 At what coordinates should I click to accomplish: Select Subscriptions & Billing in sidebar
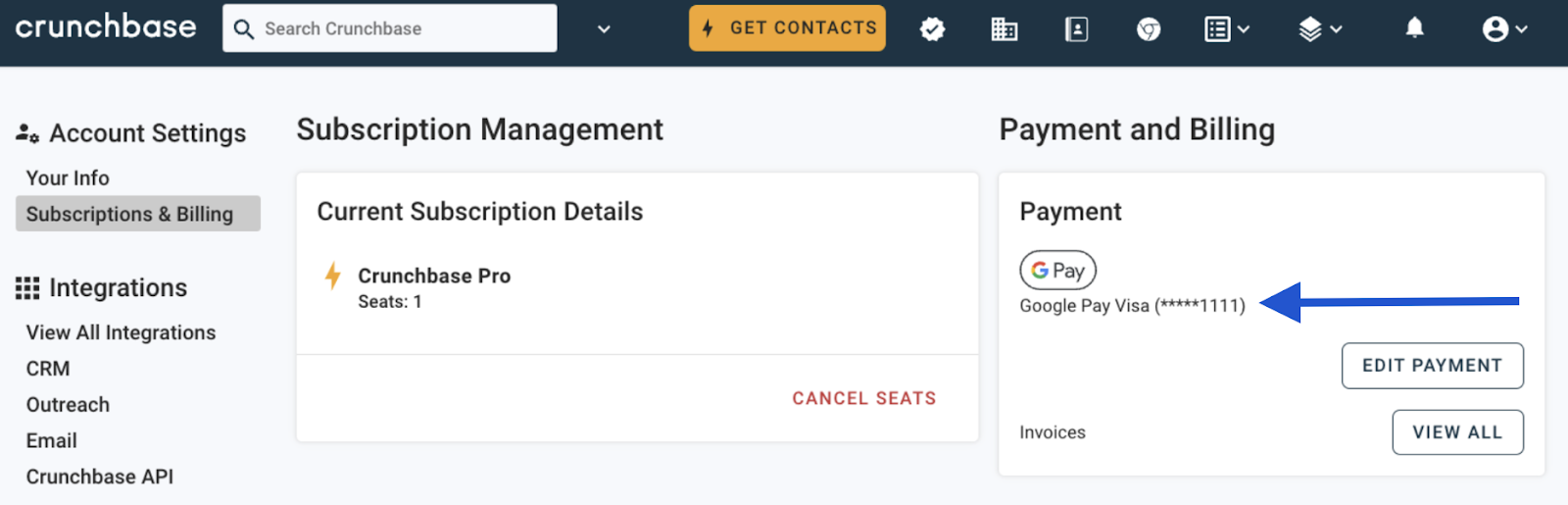pos(129,214)
